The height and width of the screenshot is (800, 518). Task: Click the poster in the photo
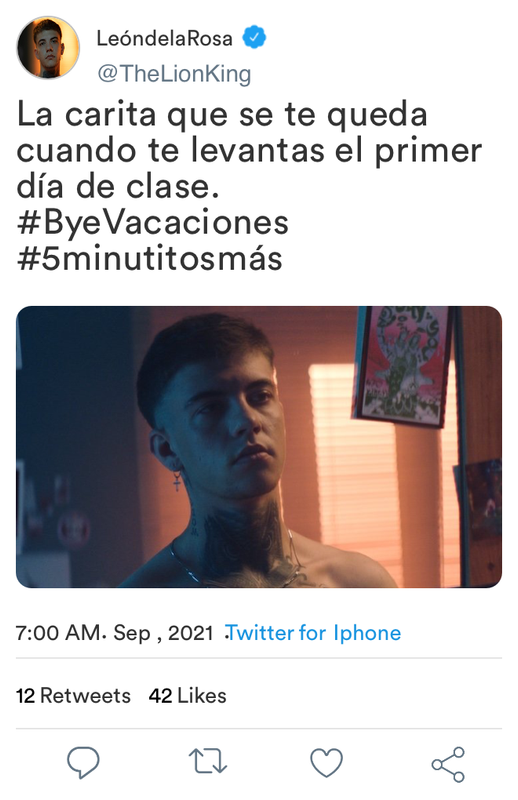click(403, 365)
